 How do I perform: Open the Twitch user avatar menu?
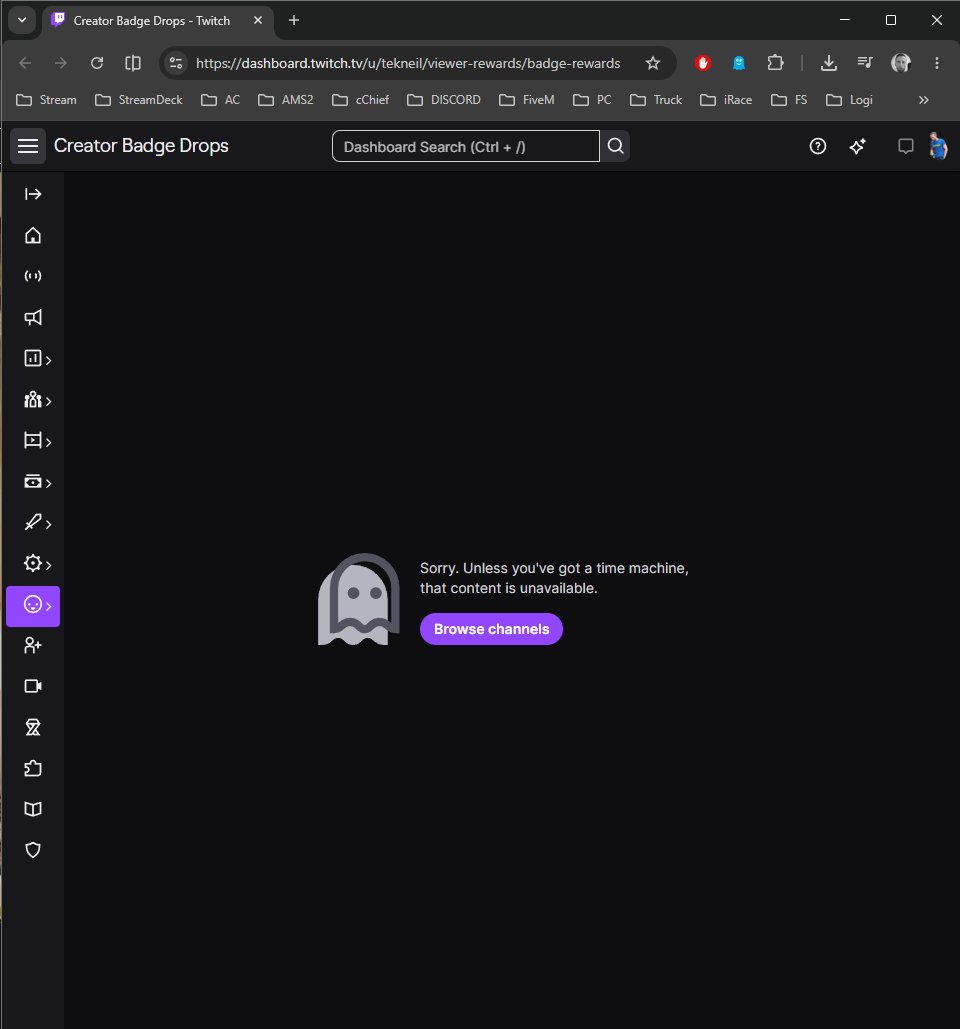(x=938, y=146)
